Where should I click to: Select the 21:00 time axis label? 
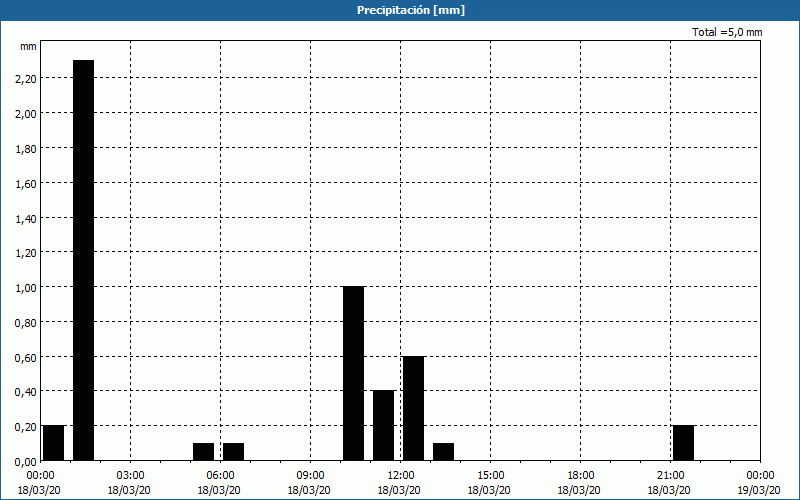[x=670, y=476]
